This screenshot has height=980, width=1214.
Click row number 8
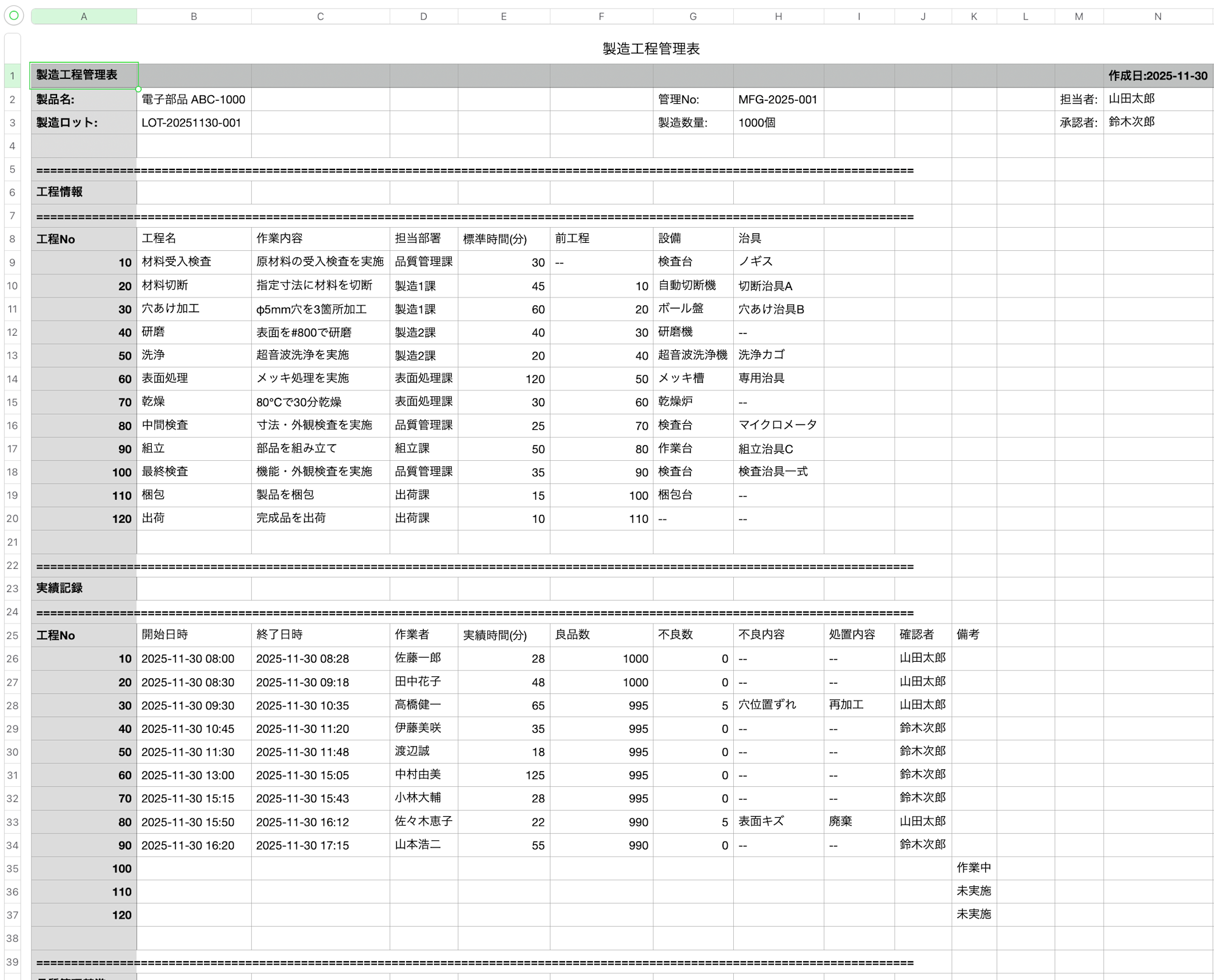tap(12, 239)
